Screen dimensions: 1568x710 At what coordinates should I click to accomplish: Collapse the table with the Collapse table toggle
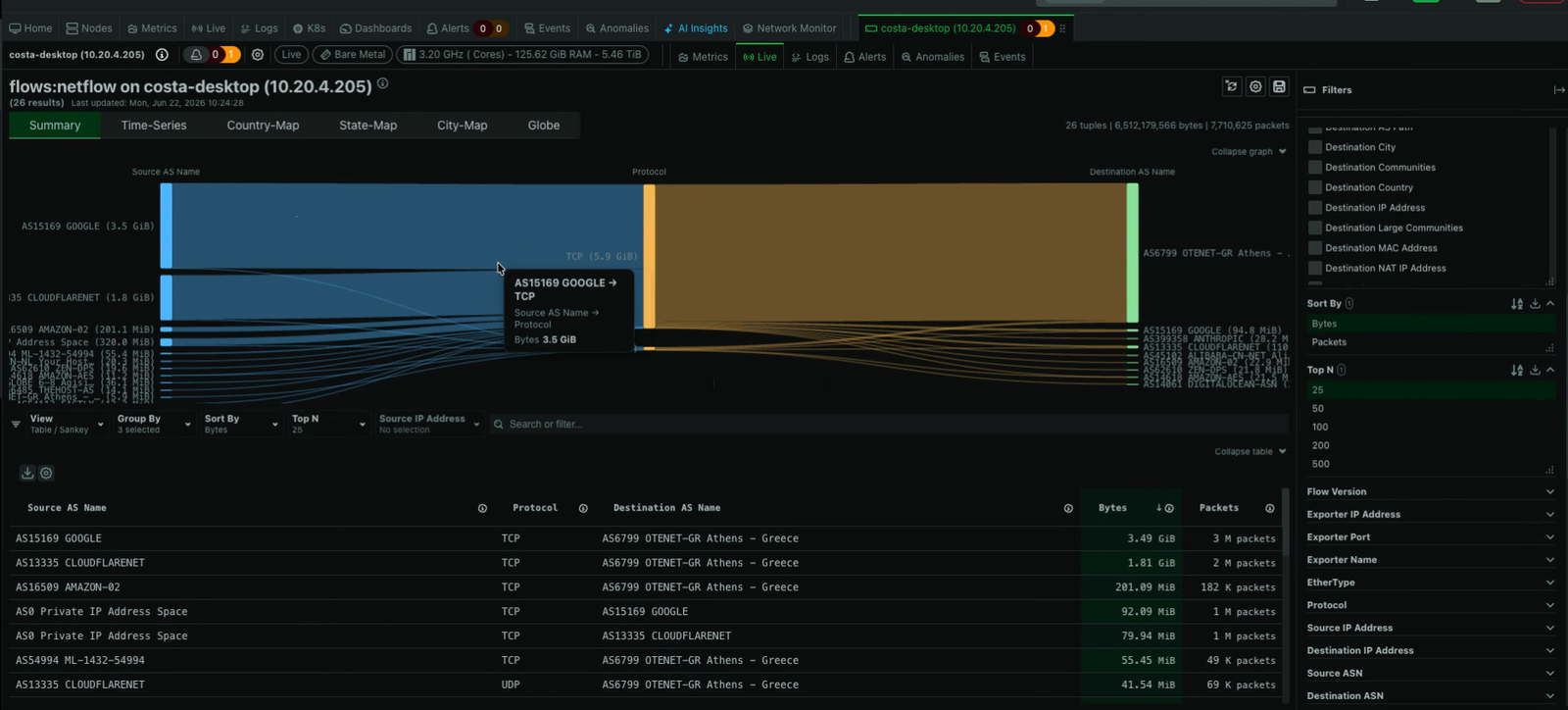[1250, 452]
